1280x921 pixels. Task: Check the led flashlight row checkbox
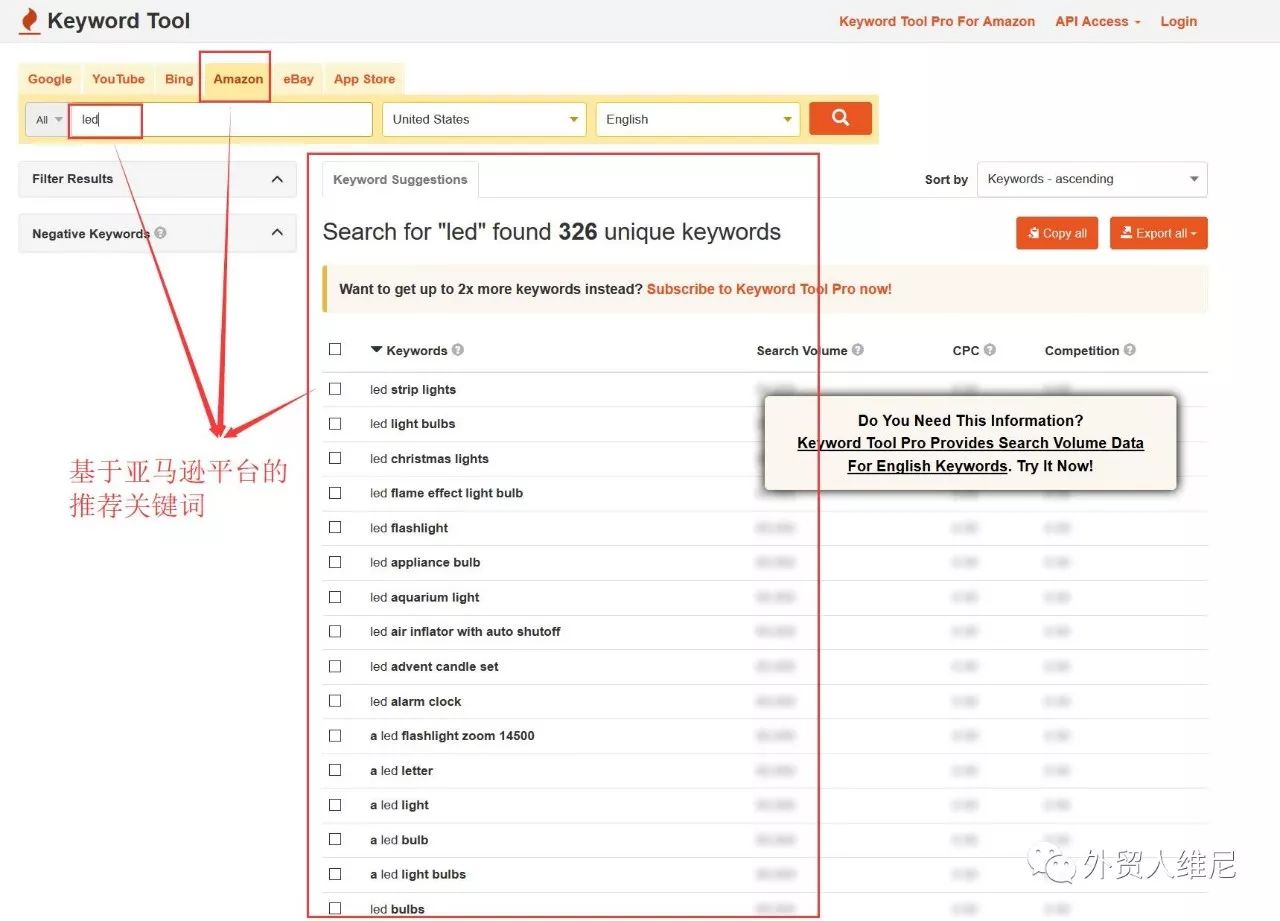[x=335, y=527]
